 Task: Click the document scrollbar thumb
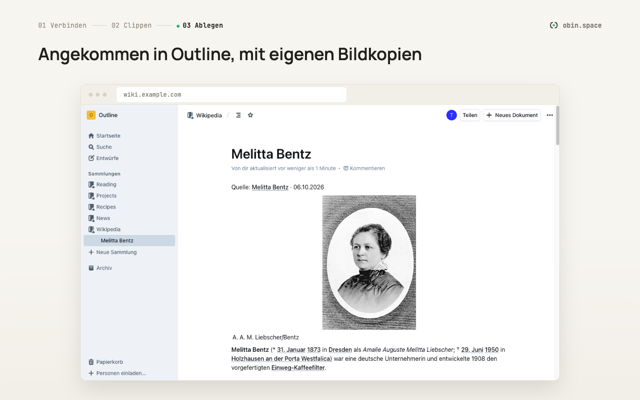click(557, 126)
